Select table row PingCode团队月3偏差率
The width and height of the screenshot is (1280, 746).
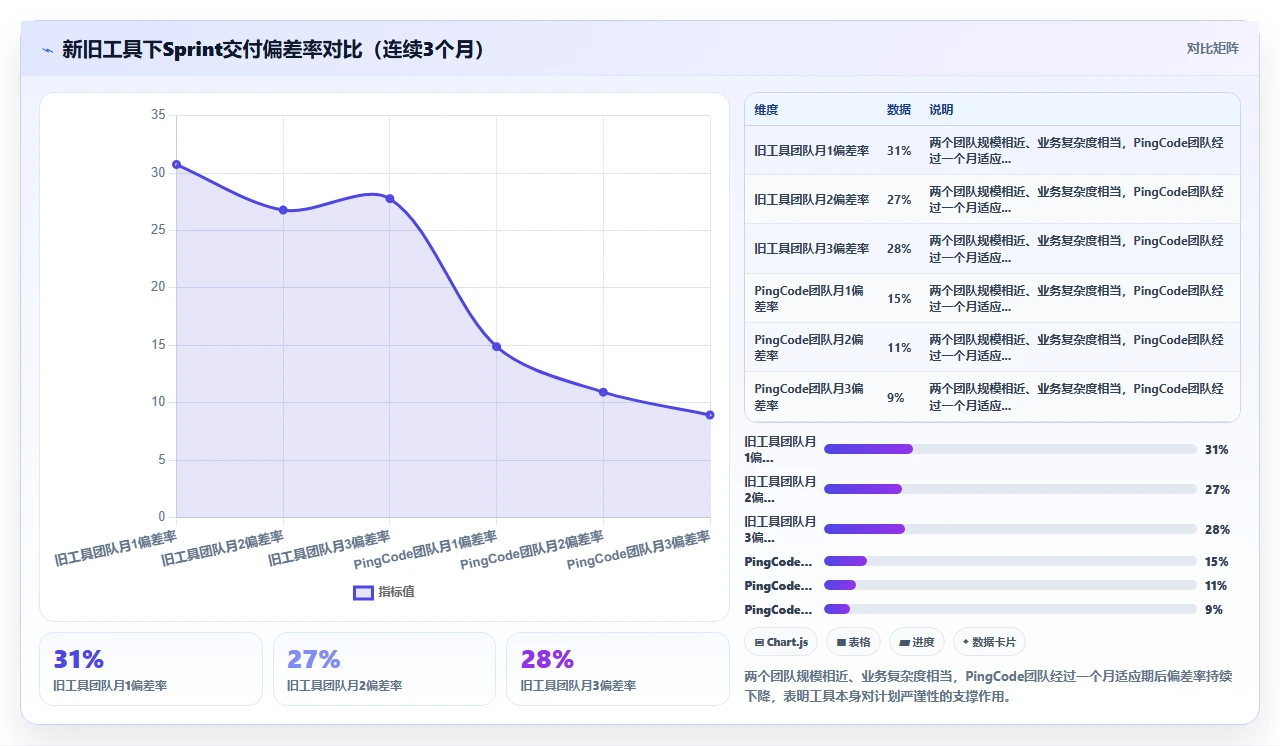(x=992, y=397)
